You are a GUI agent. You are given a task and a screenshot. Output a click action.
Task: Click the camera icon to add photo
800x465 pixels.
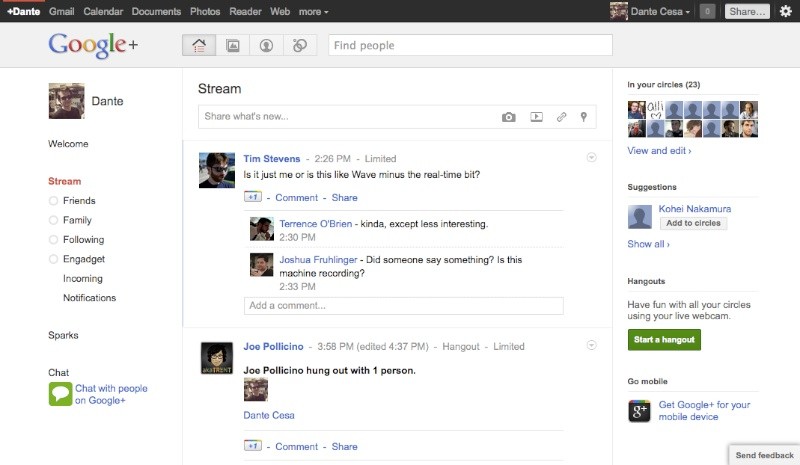click(x=508, y=117)
